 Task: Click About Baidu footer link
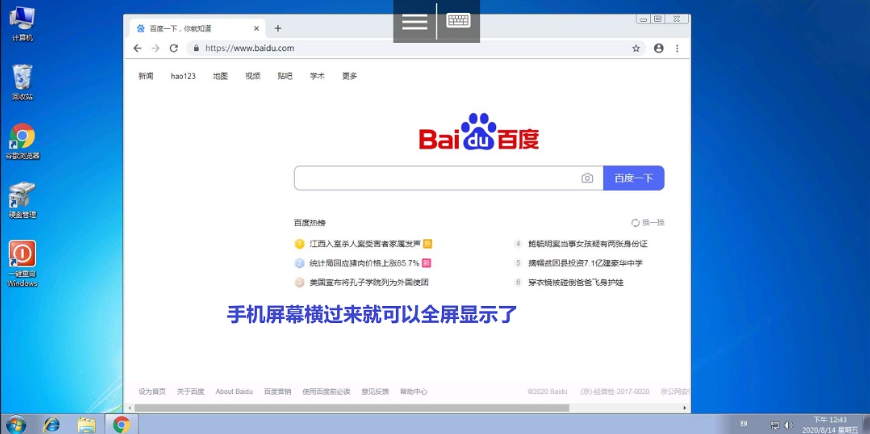click(x=234, y=391)
